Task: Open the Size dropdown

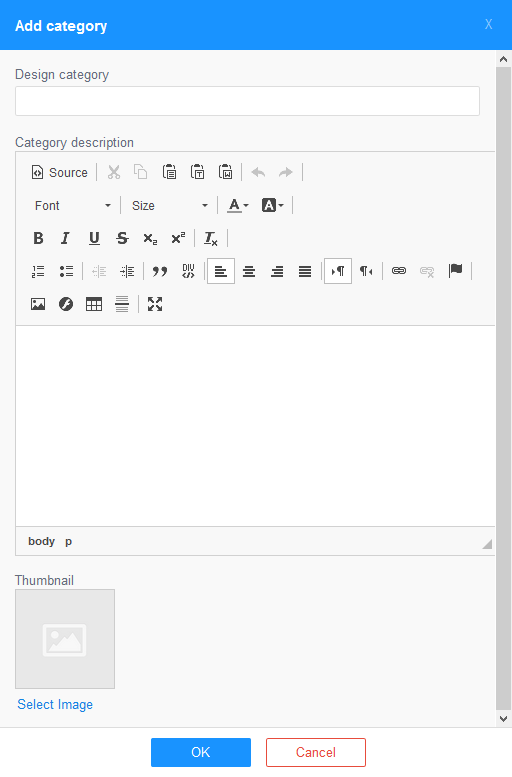Action: [170, 205]
